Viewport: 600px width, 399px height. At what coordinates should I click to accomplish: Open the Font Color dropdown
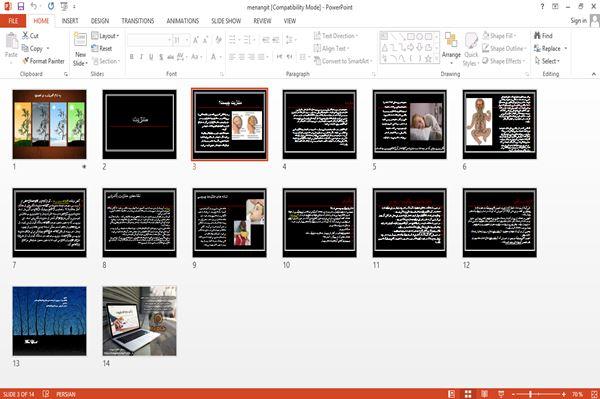pos(220,57)
